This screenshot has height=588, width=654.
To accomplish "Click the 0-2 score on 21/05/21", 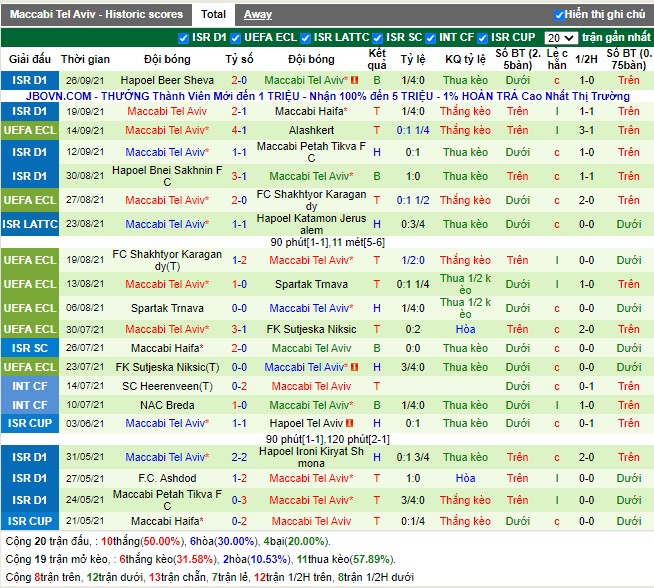I will click(x=239, y=521).
